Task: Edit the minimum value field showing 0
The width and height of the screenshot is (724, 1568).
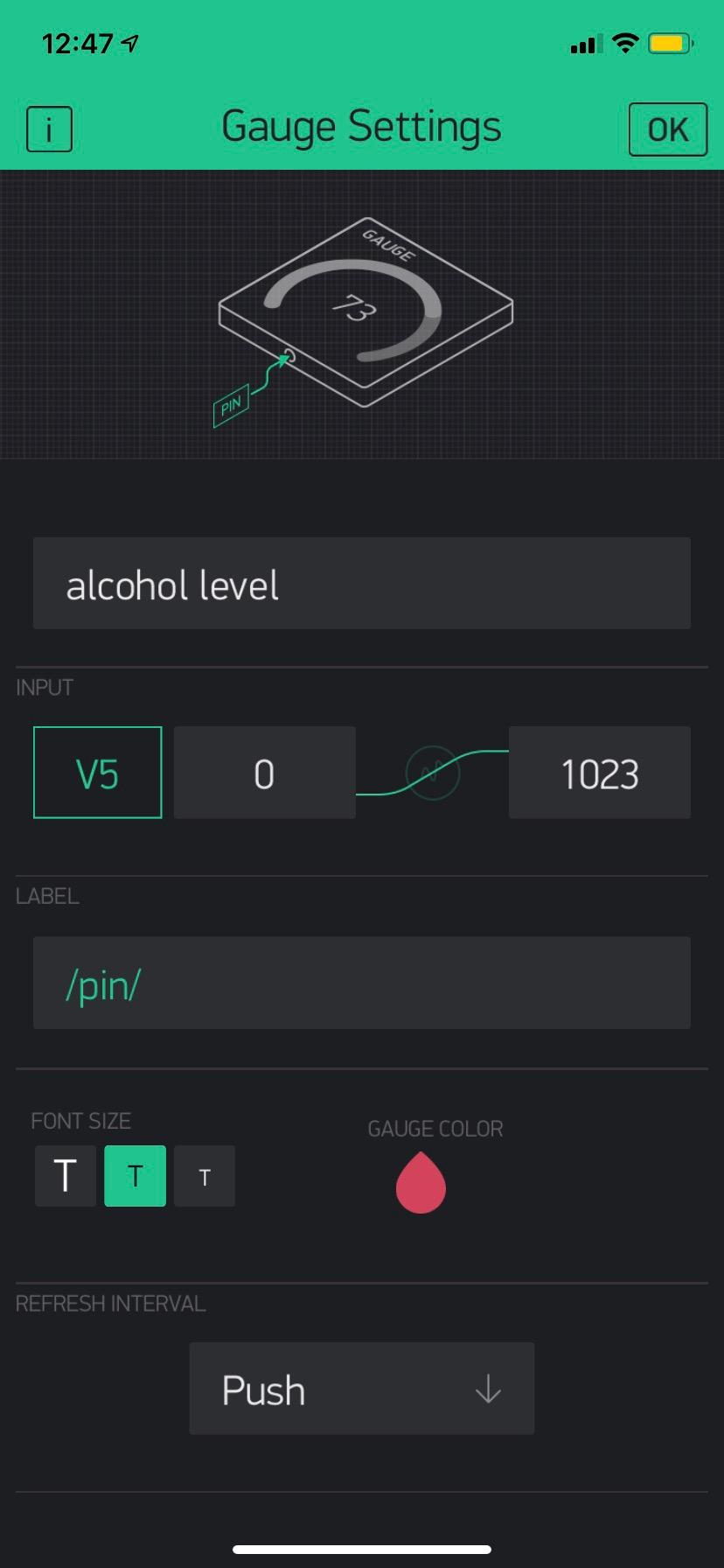Action: coord(265,773)
